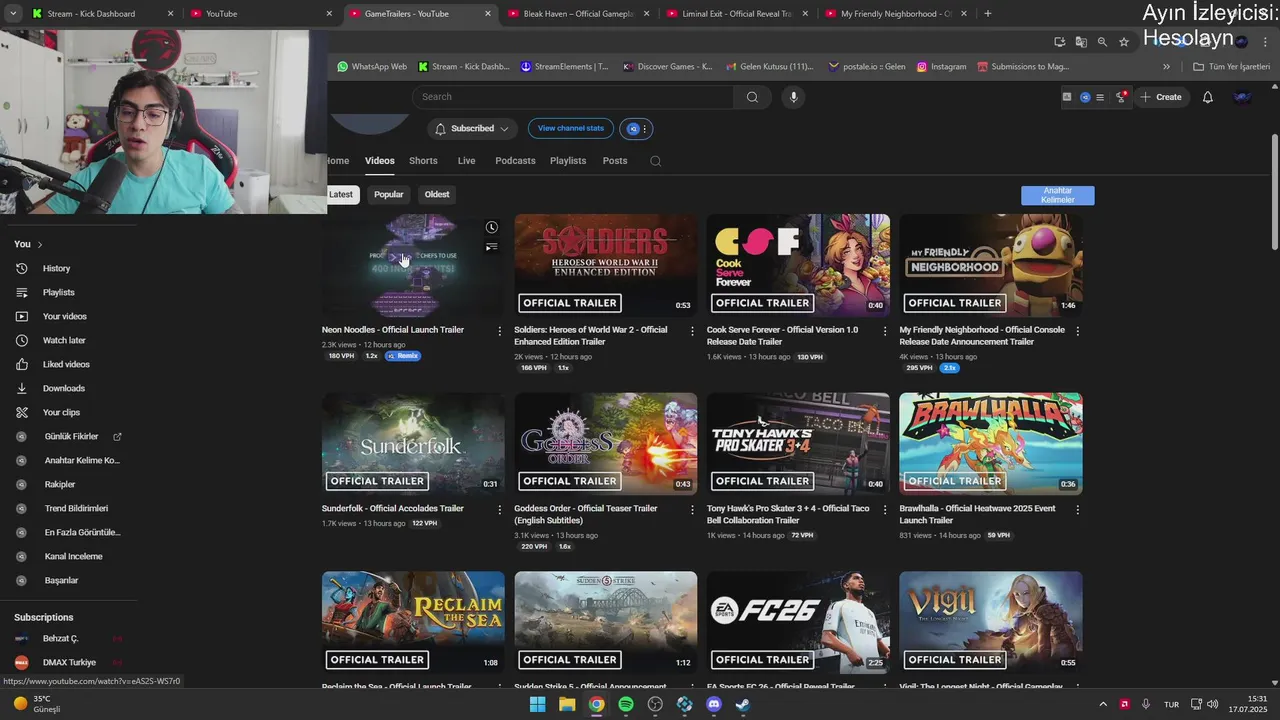Open options menu for Neon Noodles video
The image size is (1280, 720).
tap(499, 330)
